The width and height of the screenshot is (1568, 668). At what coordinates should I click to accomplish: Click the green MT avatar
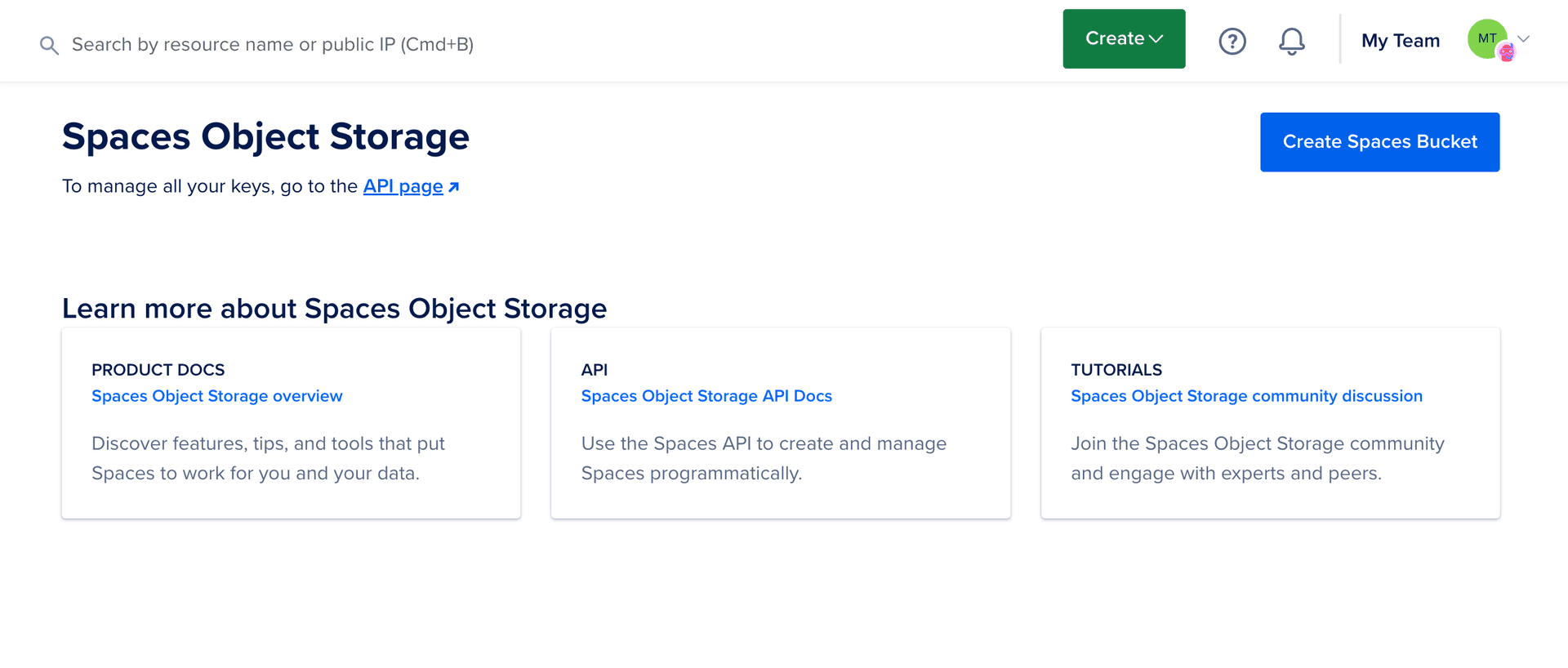[x=1485, y=38]
